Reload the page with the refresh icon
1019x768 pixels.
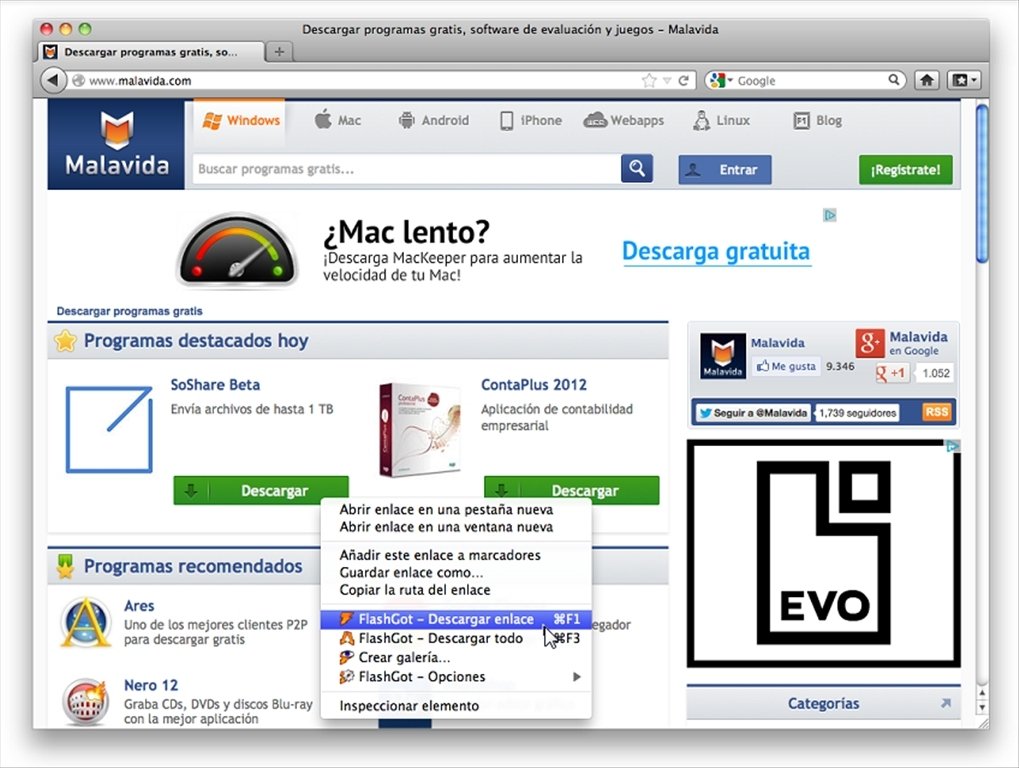(x=684, y=81)
